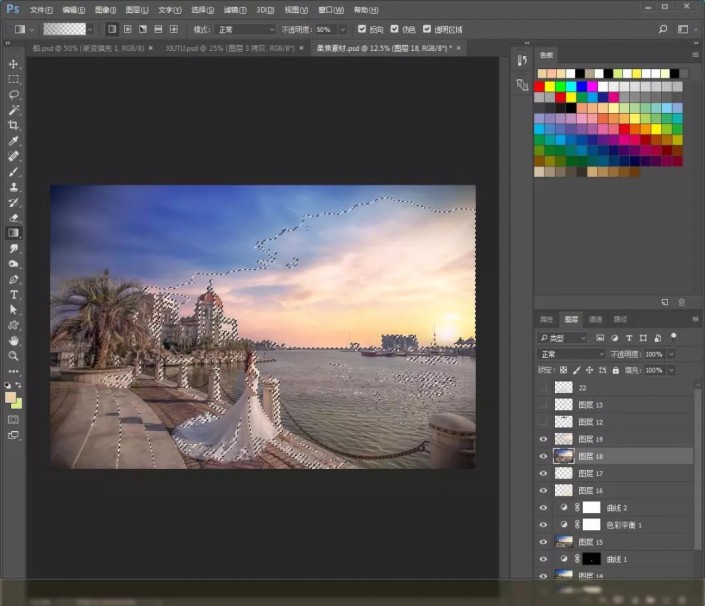
Task: Open layer filter type dropdown
Action: pyautogui.click(x=562, y=338)
